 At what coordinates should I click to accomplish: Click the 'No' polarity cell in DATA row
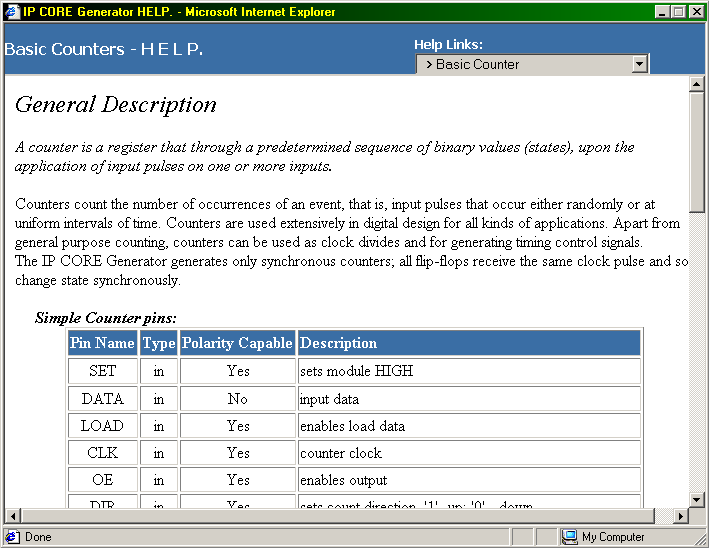(238, 399)
